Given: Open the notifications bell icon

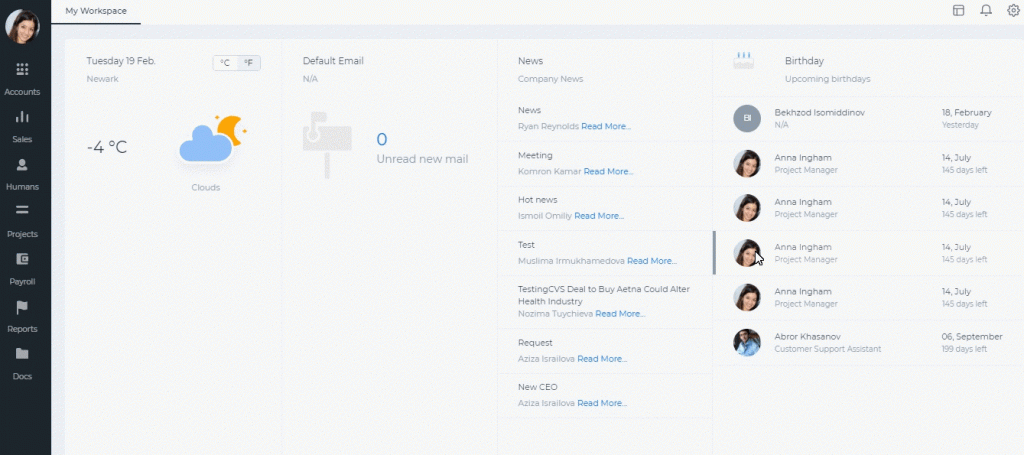Looking at the screenshot, I should [x=986, y=10].
